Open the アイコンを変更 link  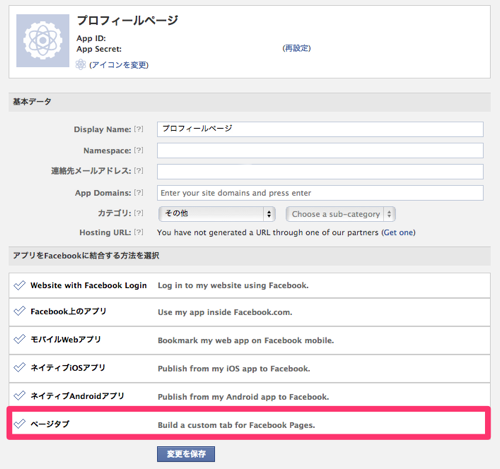coord(119,65)
